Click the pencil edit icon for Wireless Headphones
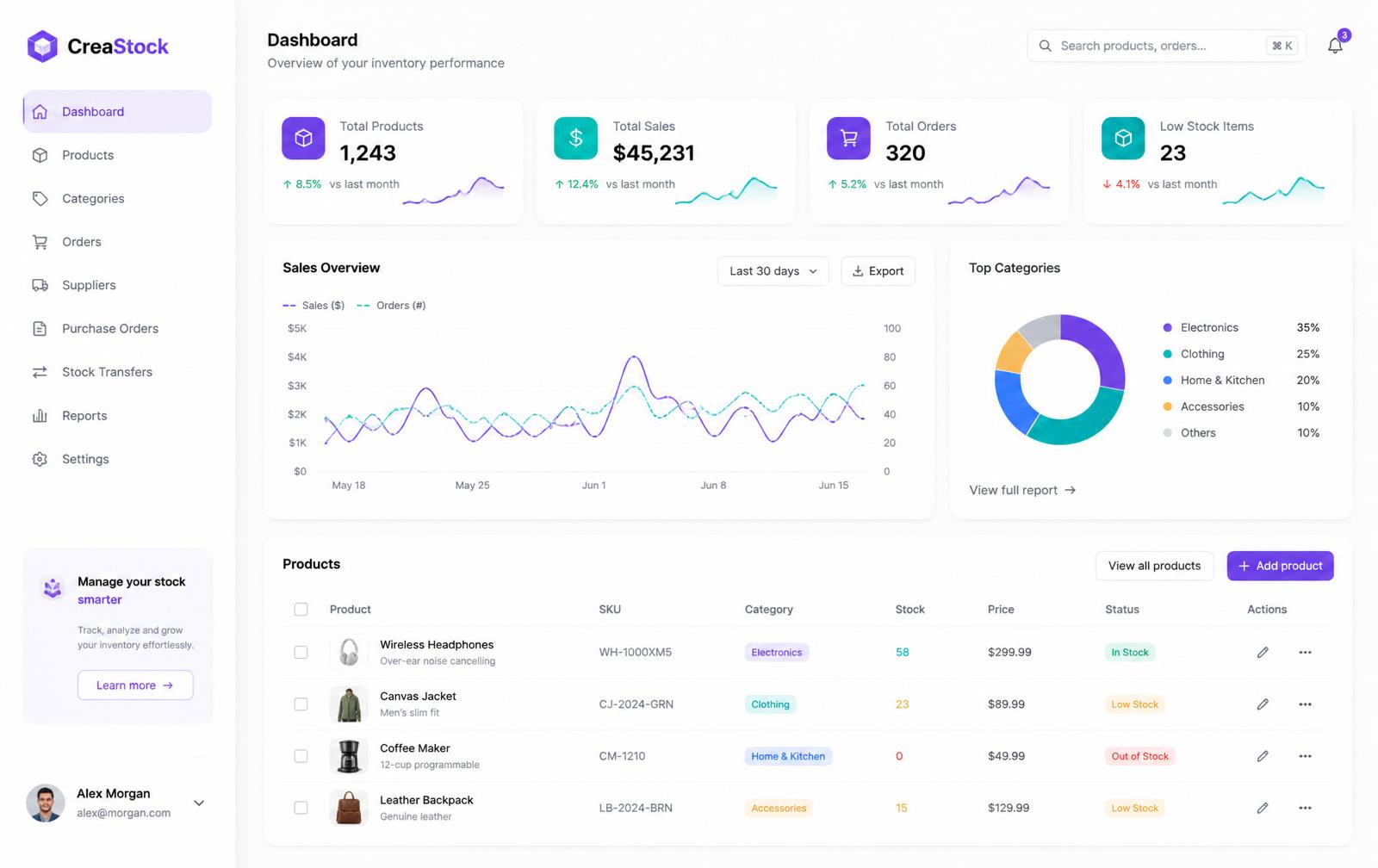Screen dimensions: 1378x868 pos(1263,653)
